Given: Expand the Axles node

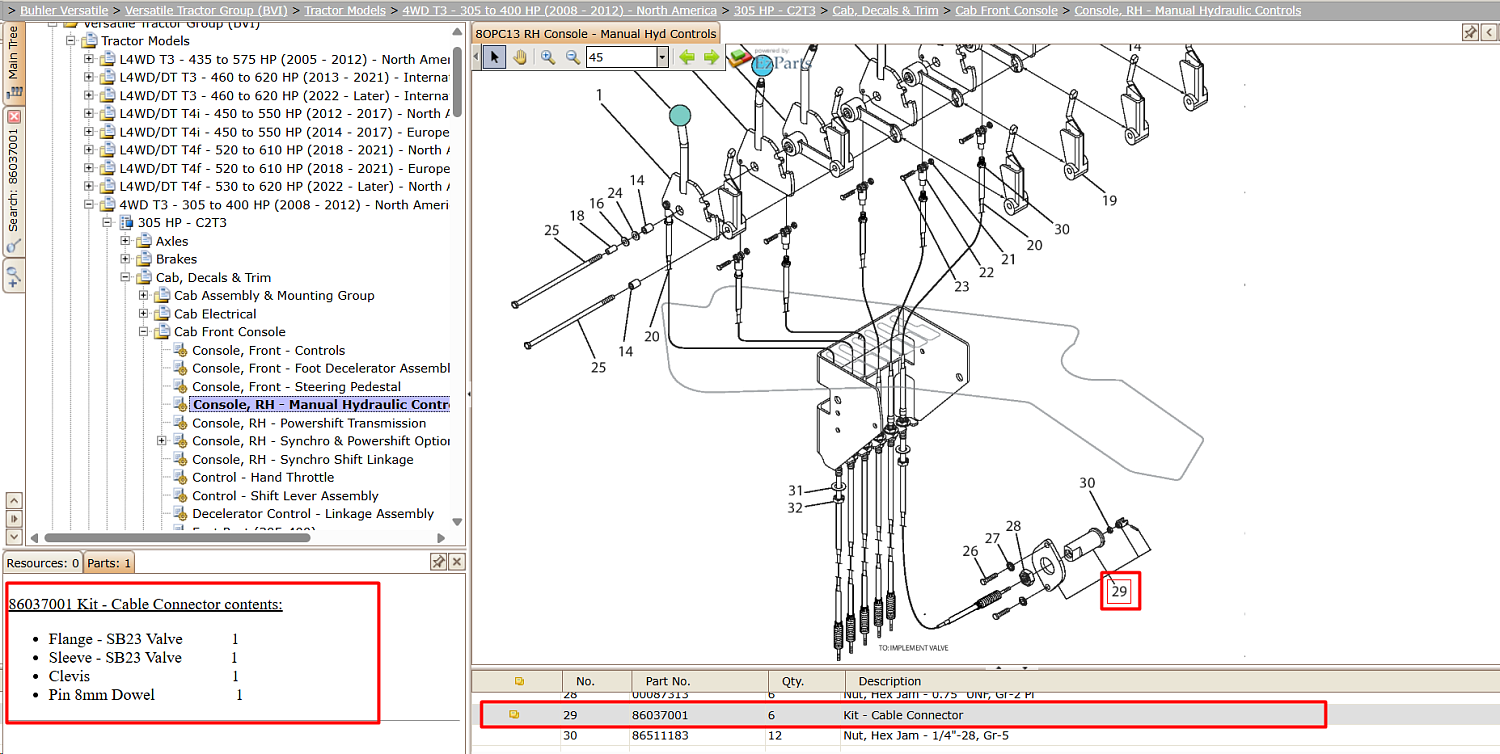Looking at the screenshot, I should [125, 241].
